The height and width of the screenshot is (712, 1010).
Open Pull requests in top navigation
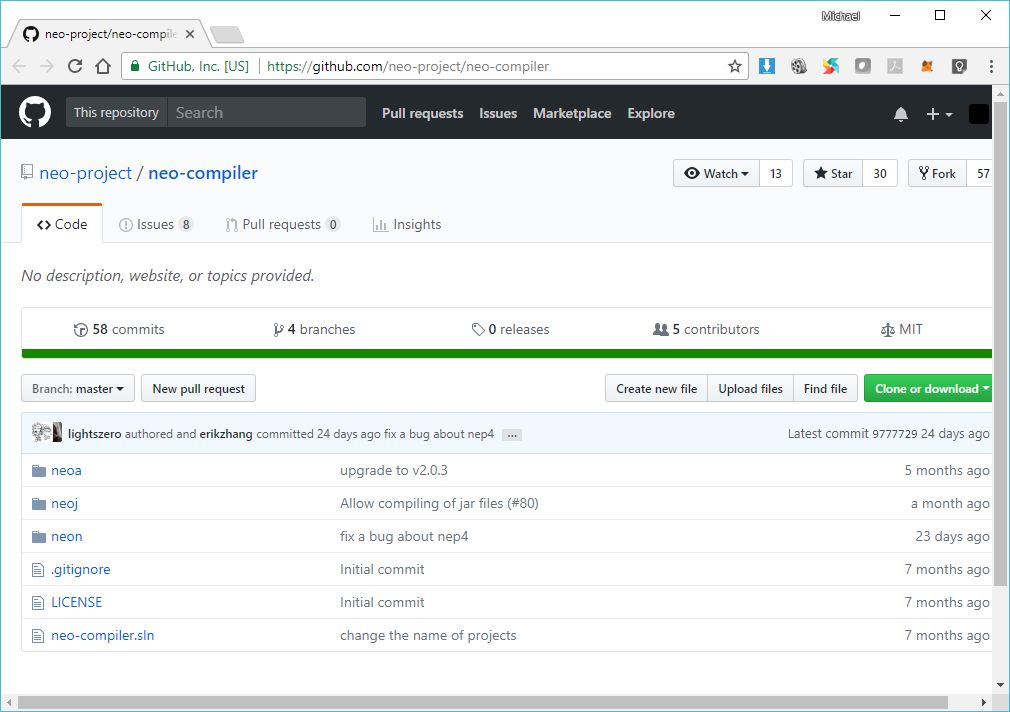pyautogui.click(x=423, y=113)
